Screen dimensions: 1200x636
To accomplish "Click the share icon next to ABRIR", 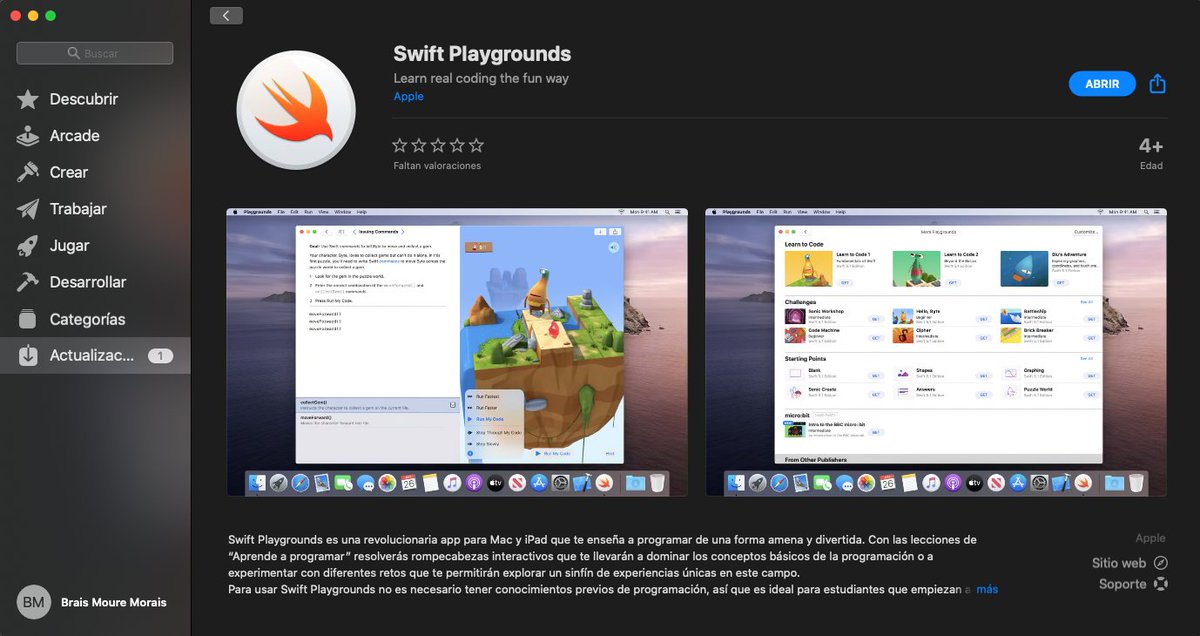I will pyautogui.click(x=1158, y=84).
